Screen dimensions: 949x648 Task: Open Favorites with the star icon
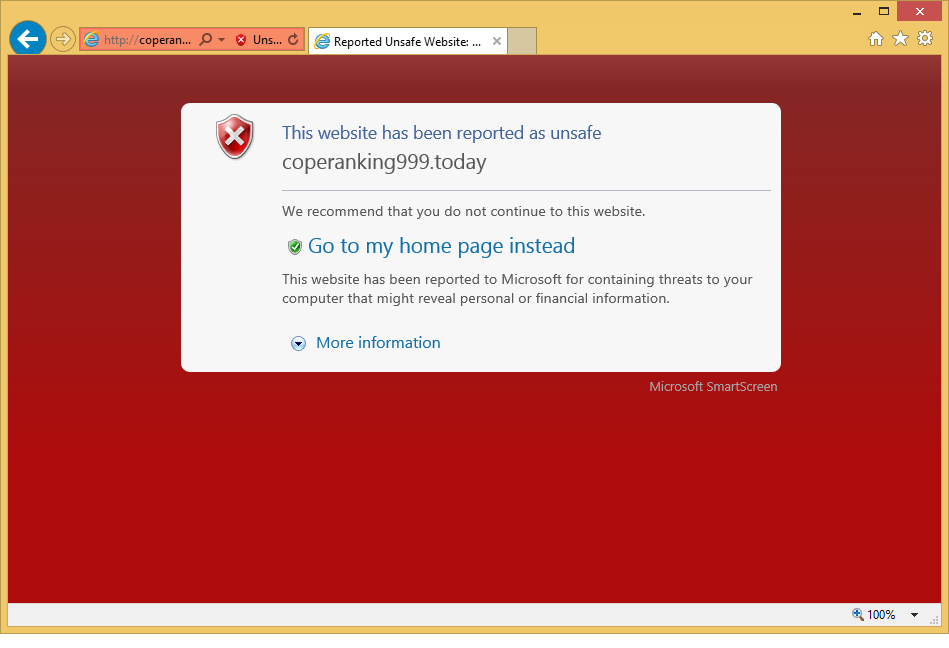pos(900,38)
